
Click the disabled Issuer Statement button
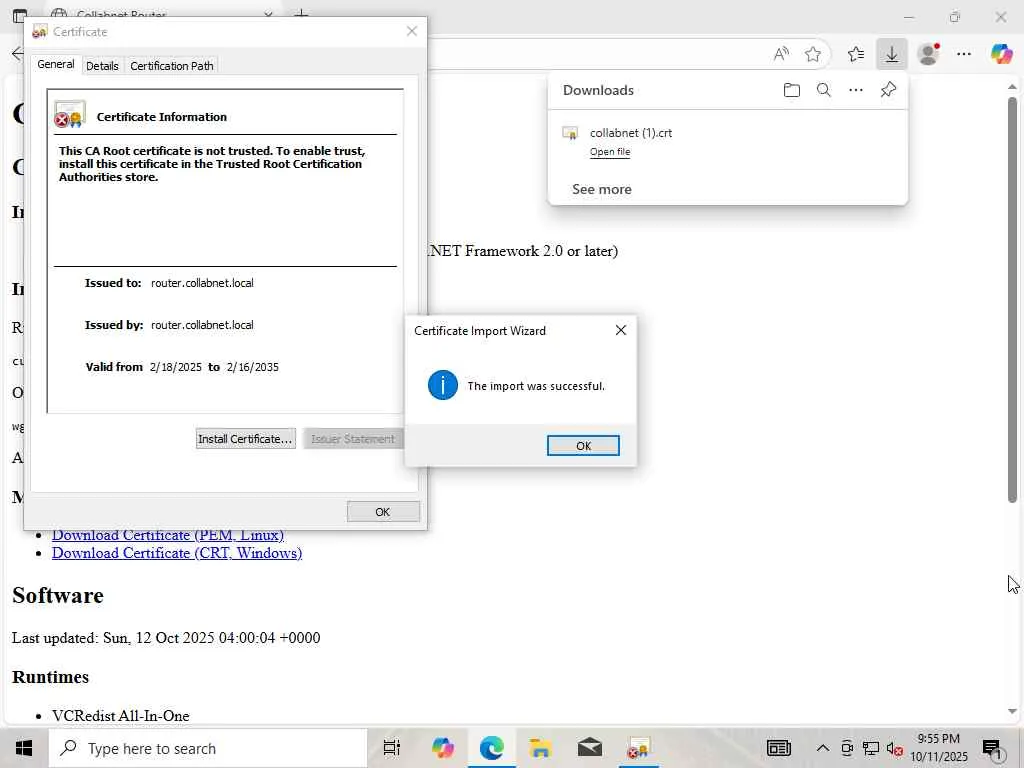[353, 439]
